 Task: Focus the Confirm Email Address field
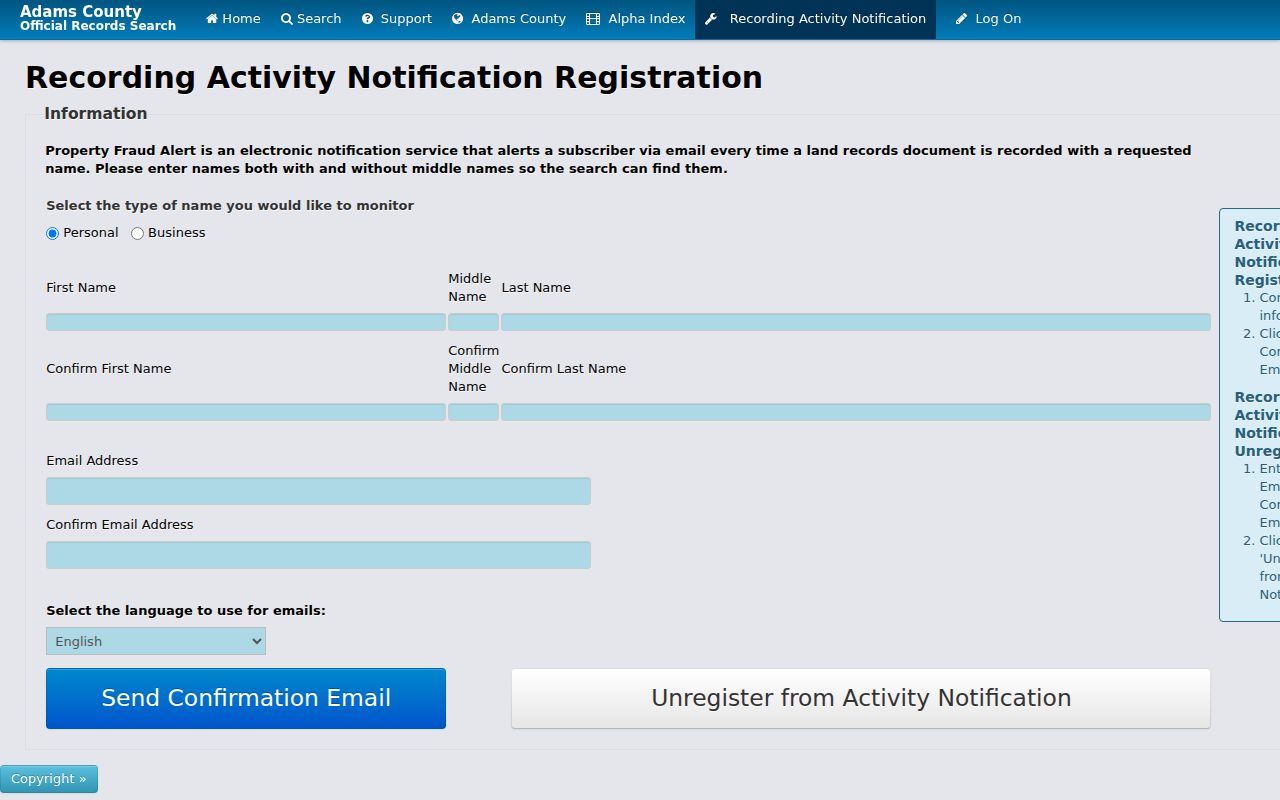point(318,555)
